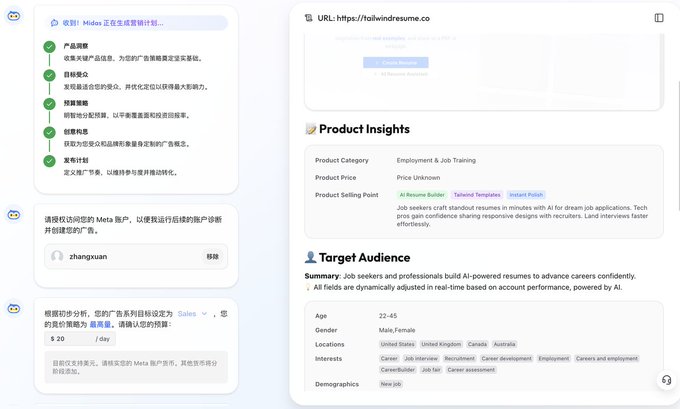
Task: Click the URL link icon beside tailwindresume.co
Action: (308, 18)
